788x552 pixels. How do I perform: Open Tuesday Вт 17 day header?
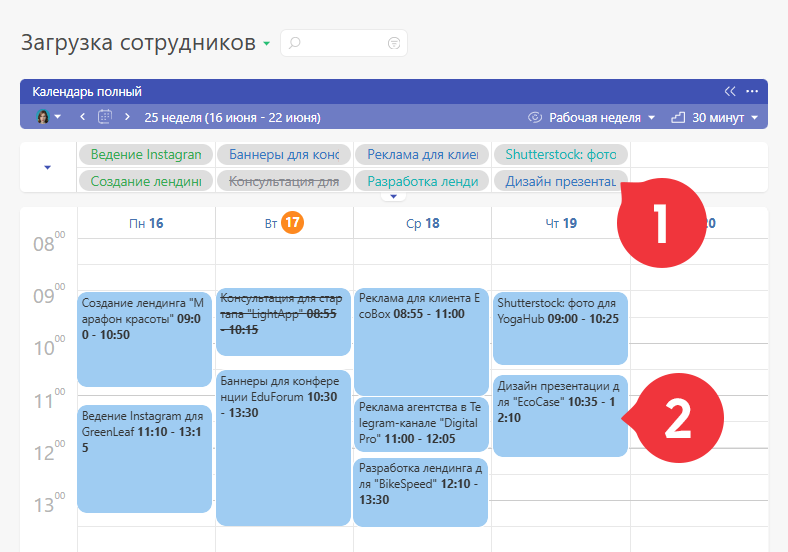pos(284,223)
